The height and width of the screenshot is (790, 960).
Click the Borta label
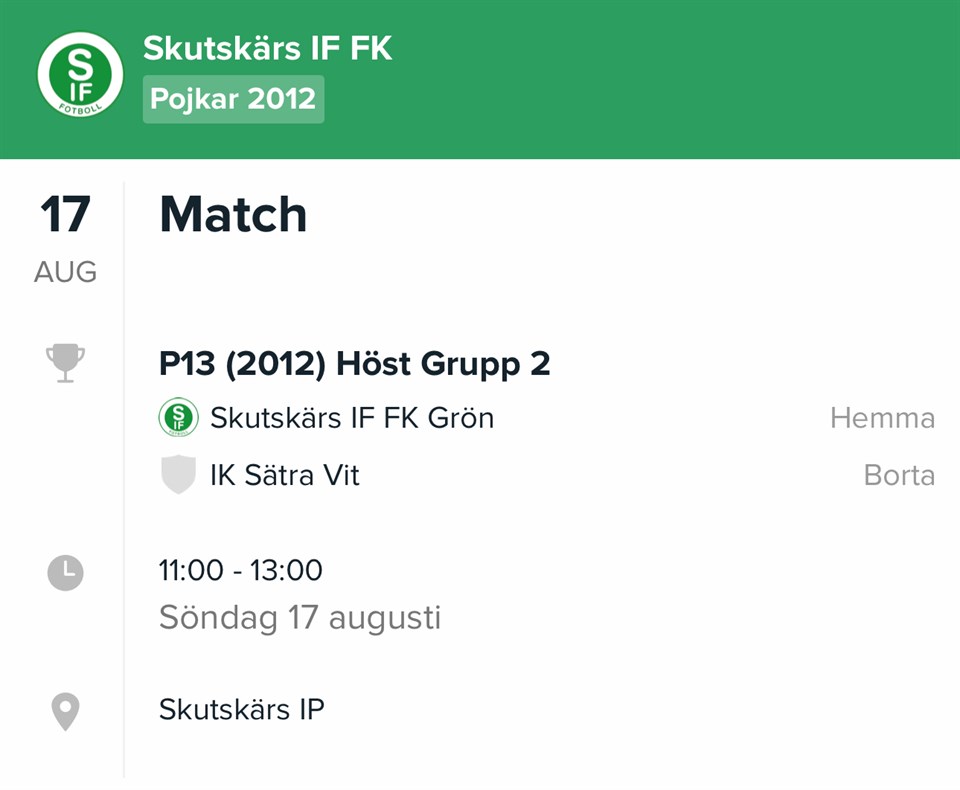899,476
